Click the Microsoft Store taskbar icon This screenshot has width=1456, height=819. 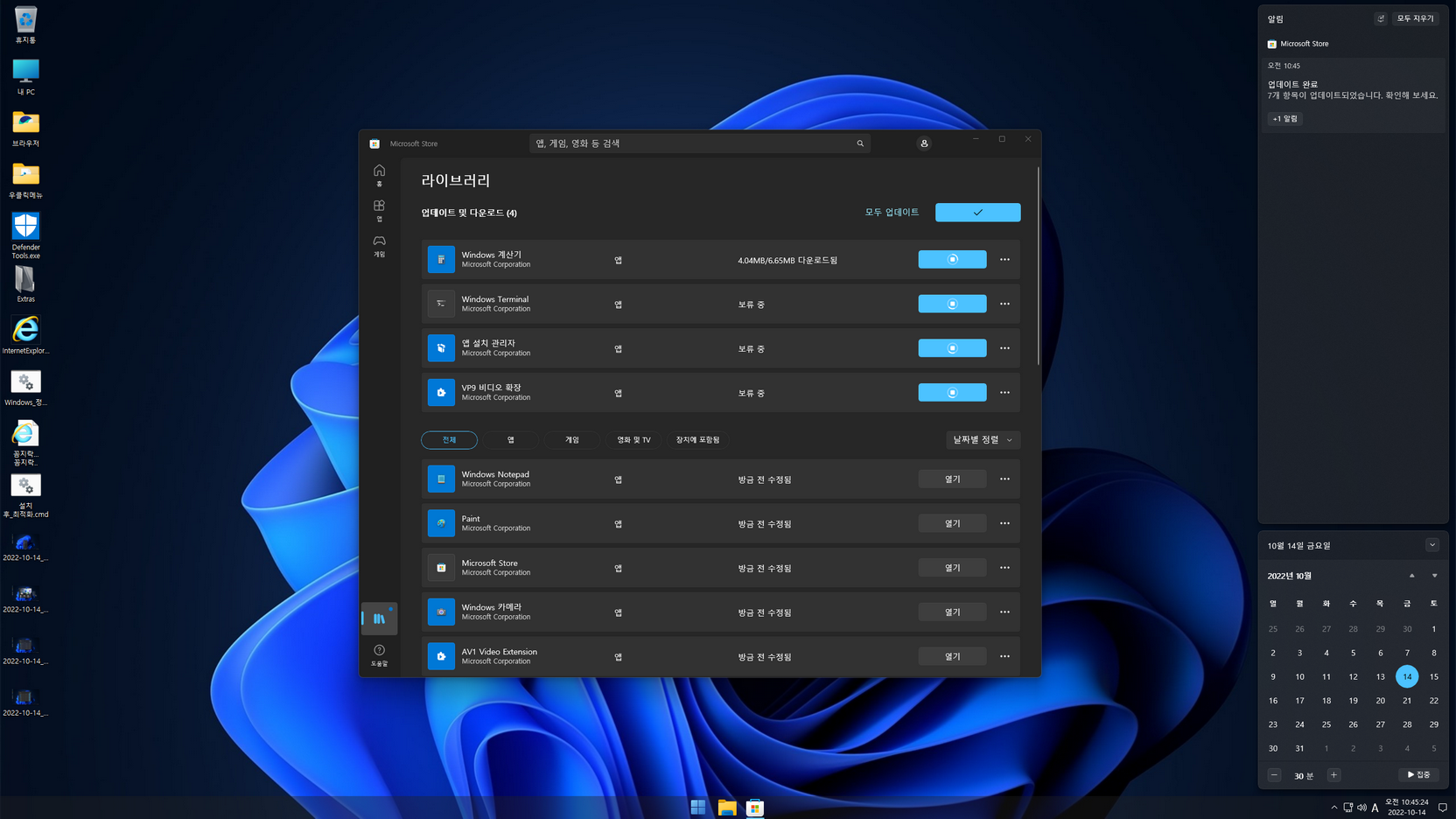pyautogui.click(x=755, y=807)
